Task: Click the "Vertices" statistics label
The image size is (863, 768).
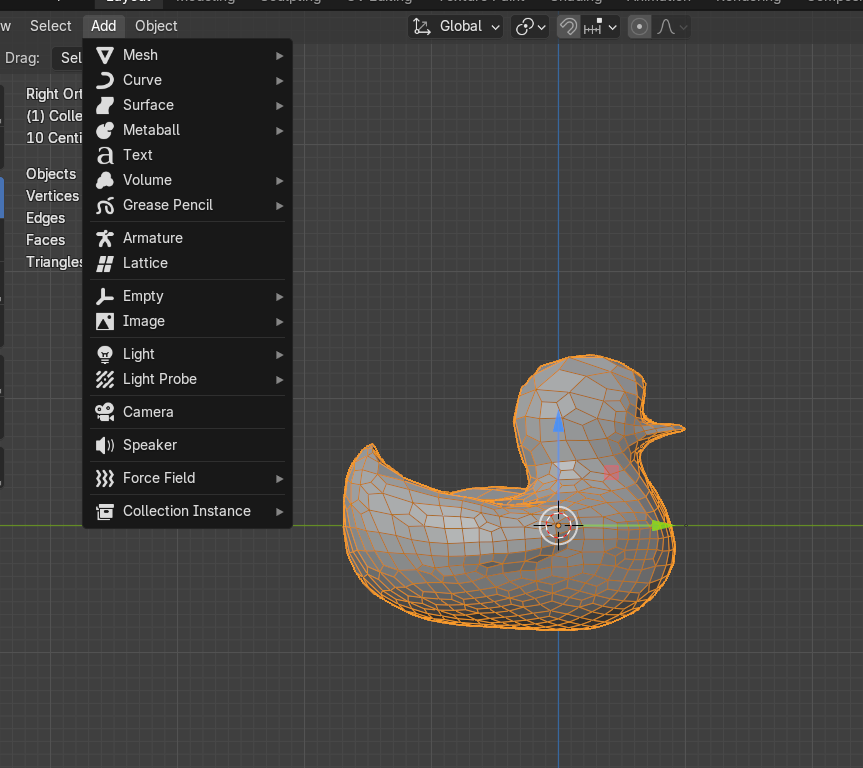Action: [53, 196]
